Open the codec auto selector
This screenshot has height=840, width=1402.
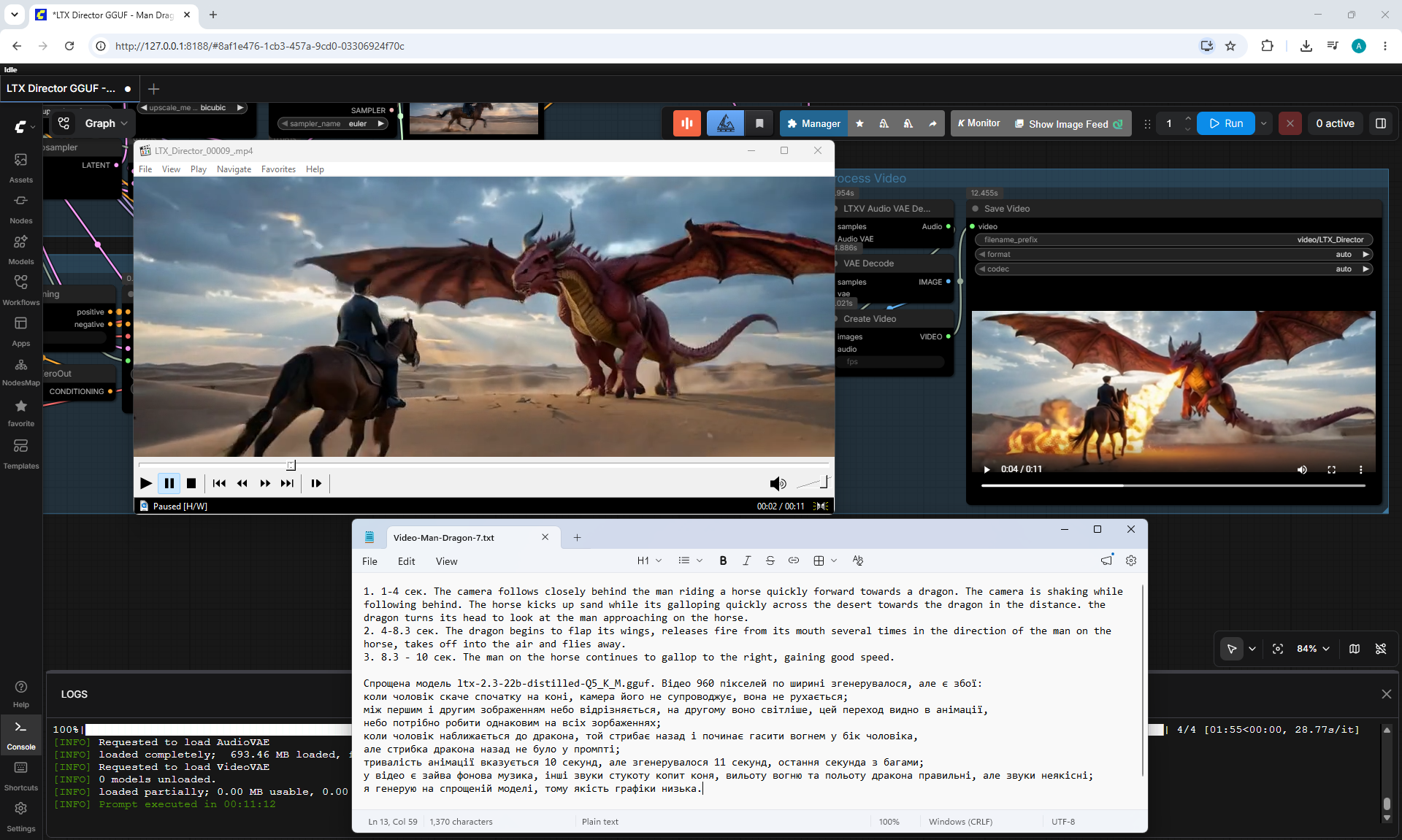tap(1174, 269)
